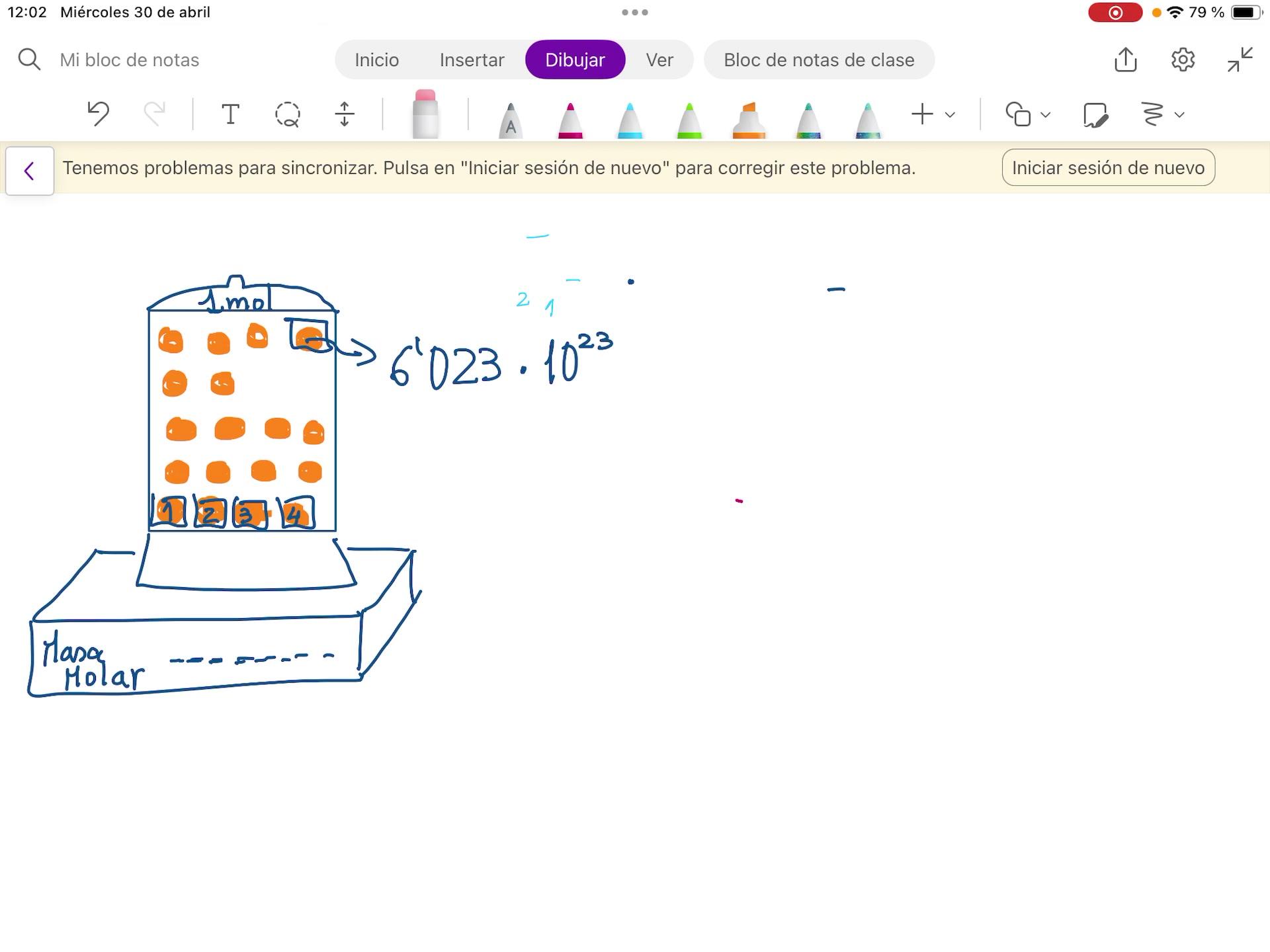Expand the ink-to-text options chevron

click(1179, 115)
